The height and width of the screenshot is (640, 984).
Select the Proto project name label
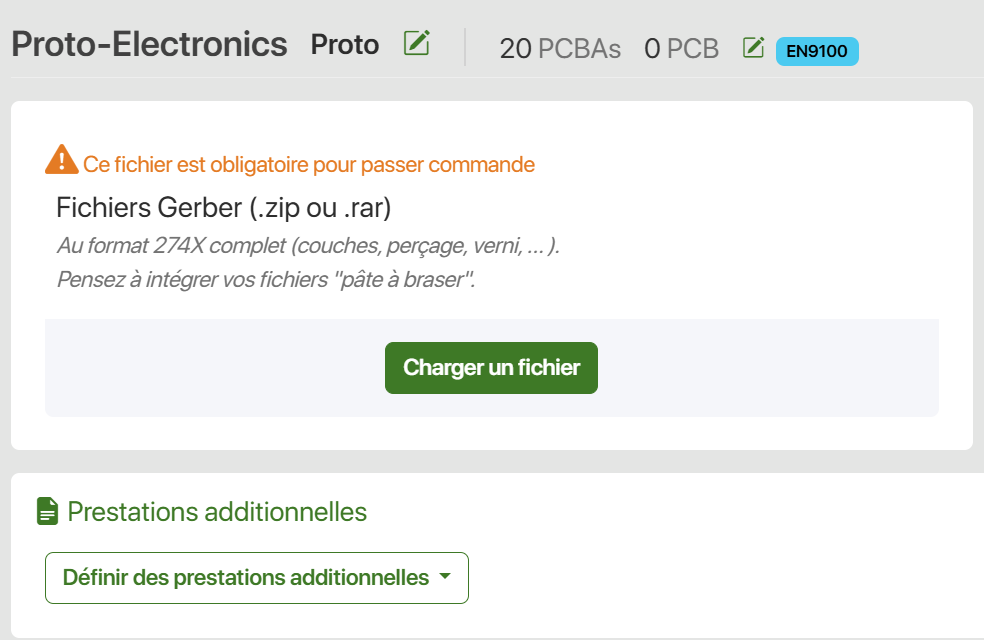(x=345, y=45)
